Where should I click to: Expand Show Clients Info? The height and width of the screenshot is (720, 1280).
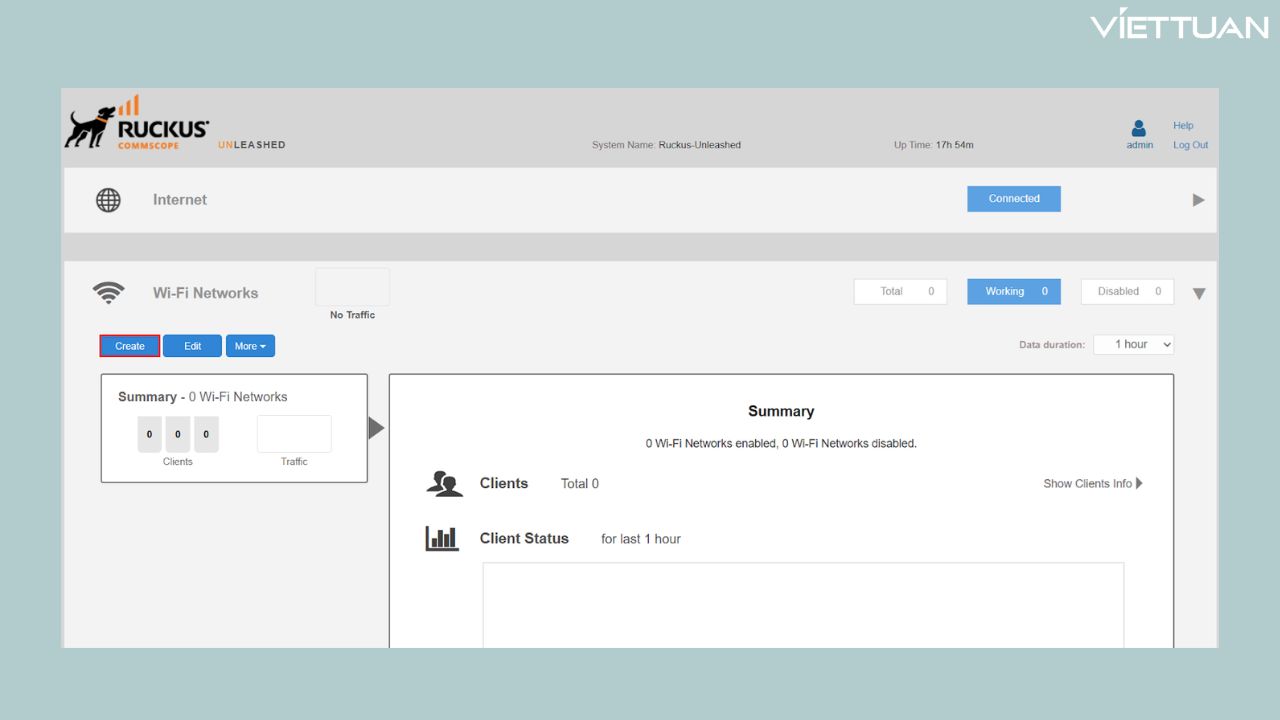[1092, 484]
